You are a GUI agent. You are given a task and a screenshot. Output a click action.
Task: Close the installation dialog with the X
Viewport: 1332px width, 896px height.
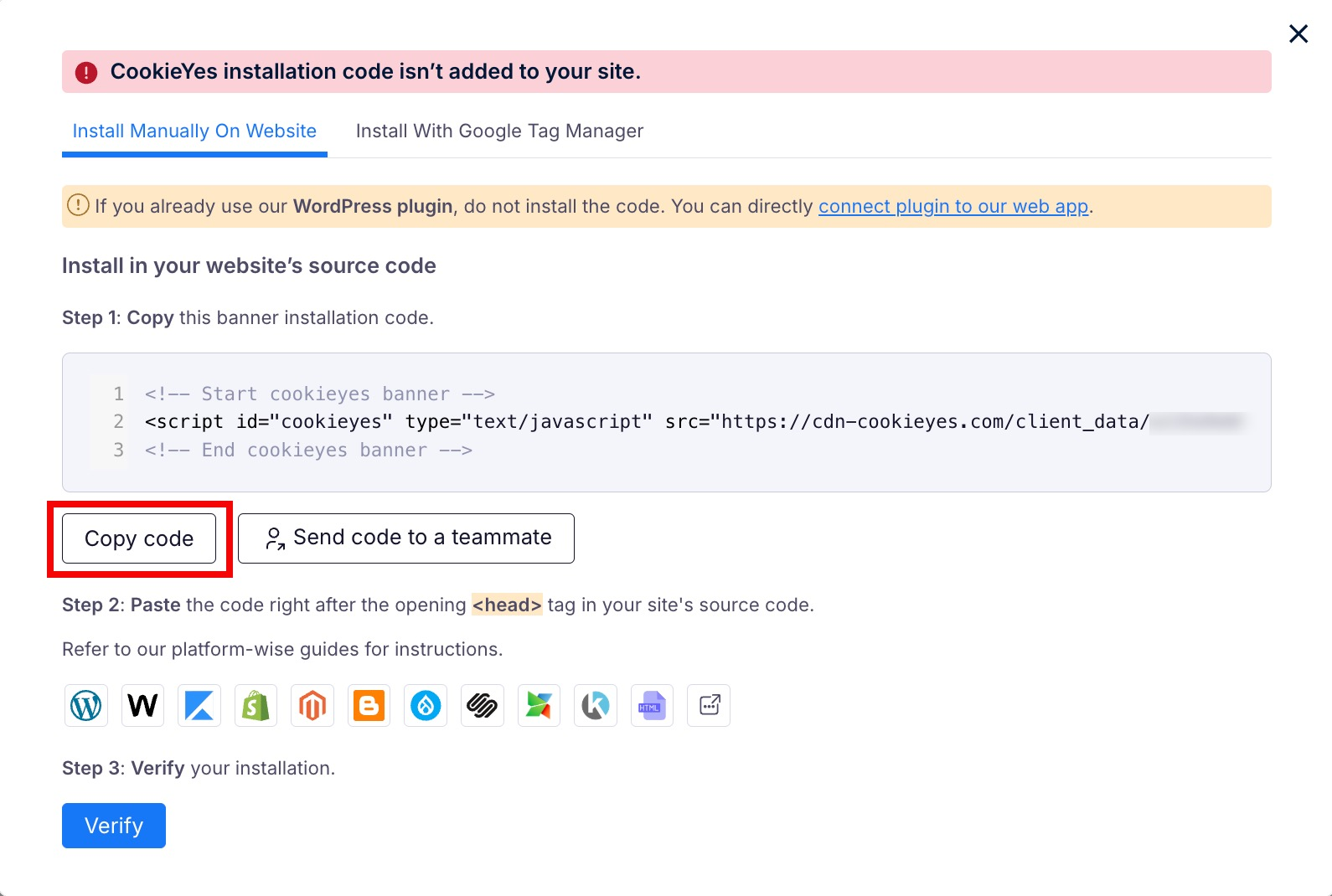tap(1298, 33)
